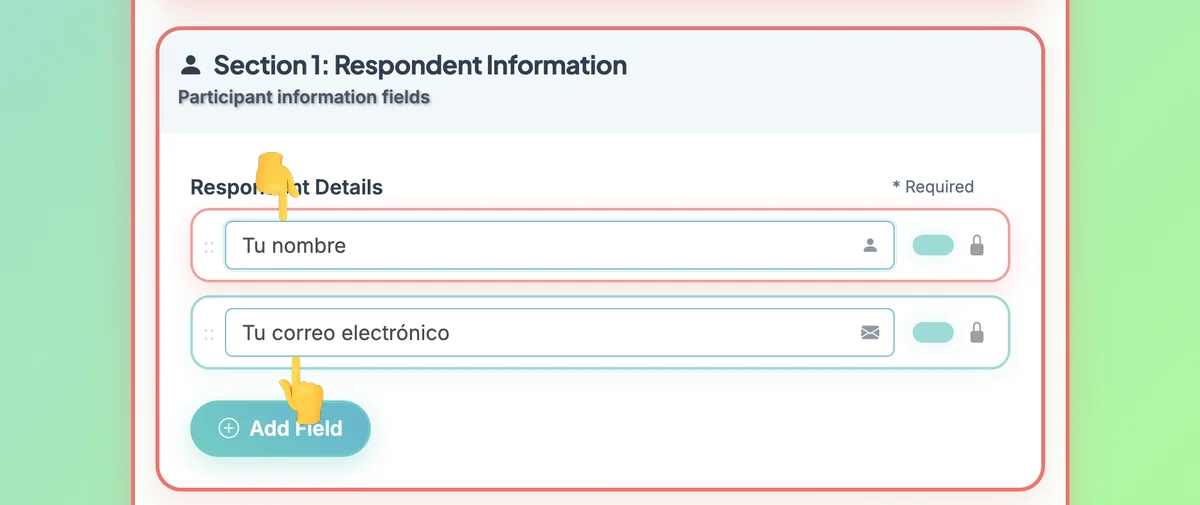
Task: Grab the drag handle of Tu nombre row
Action: tap(209, 246)
